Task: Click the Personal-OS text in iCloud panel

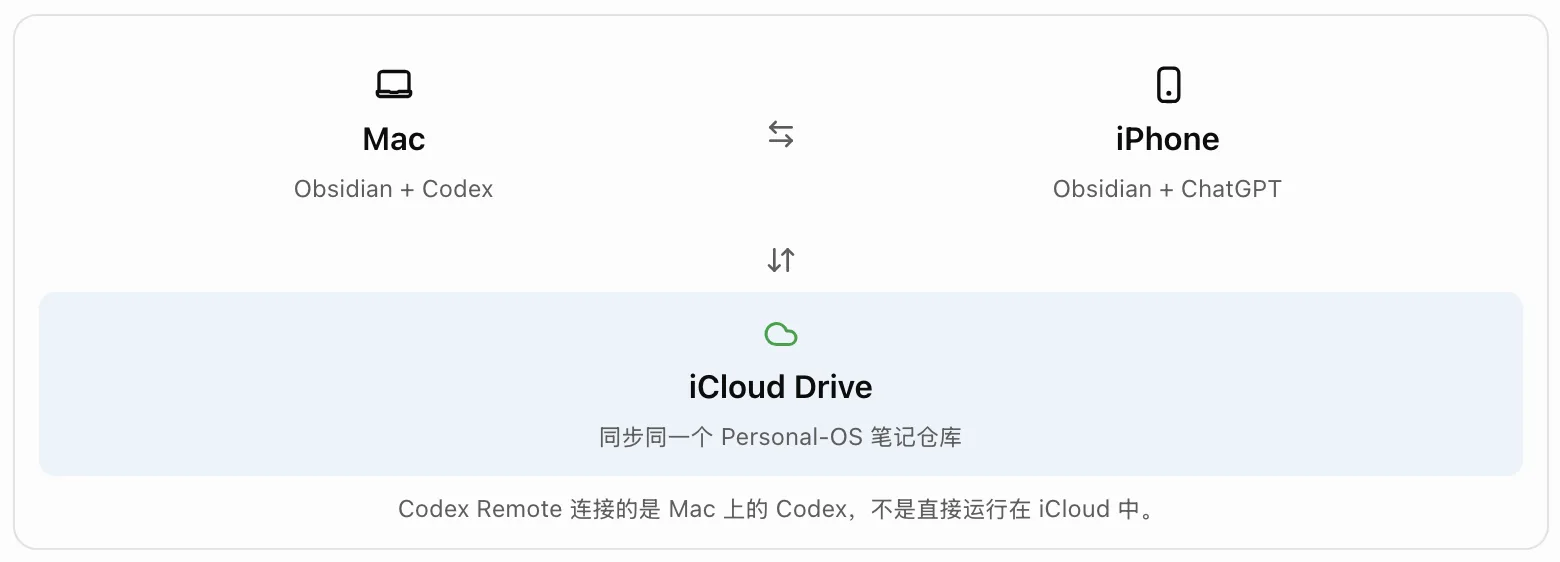Action: [x=792, y=437]
